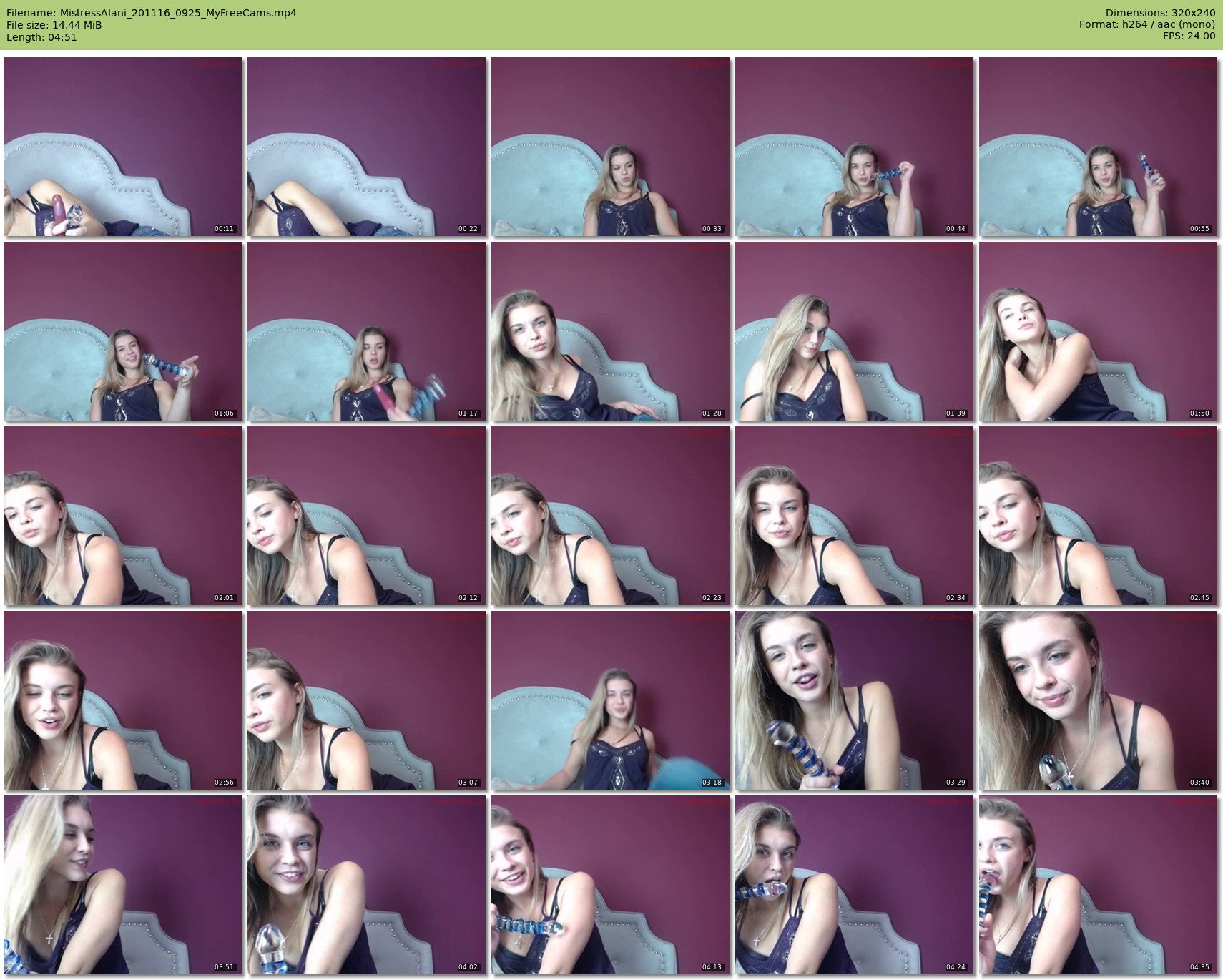Select the "File size: 14.44 MiB" text
1223x980 pixels.
pos(54,25)
